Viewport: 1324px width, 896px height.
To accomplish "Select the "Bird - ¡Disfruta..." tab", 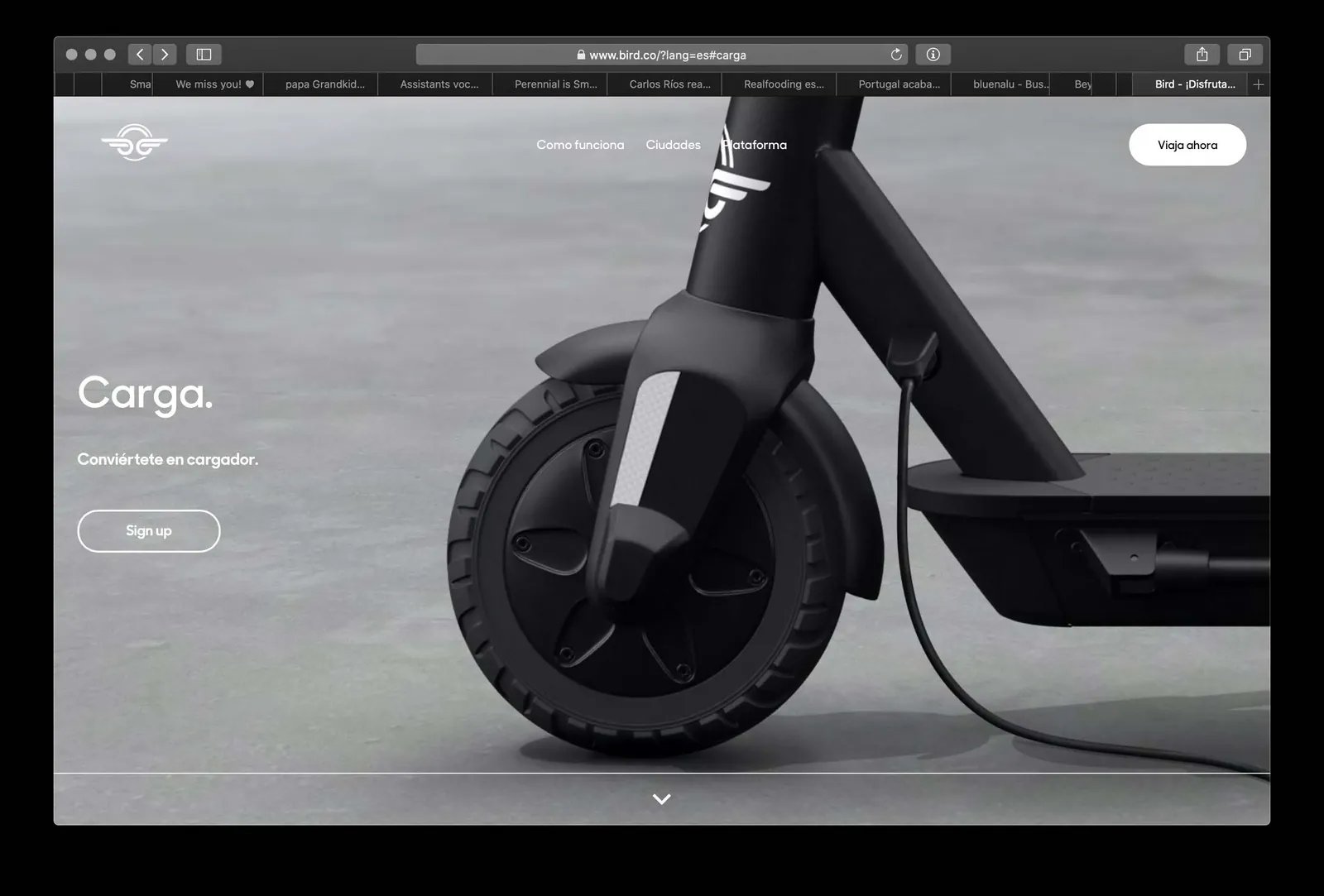I will 1191,84.
